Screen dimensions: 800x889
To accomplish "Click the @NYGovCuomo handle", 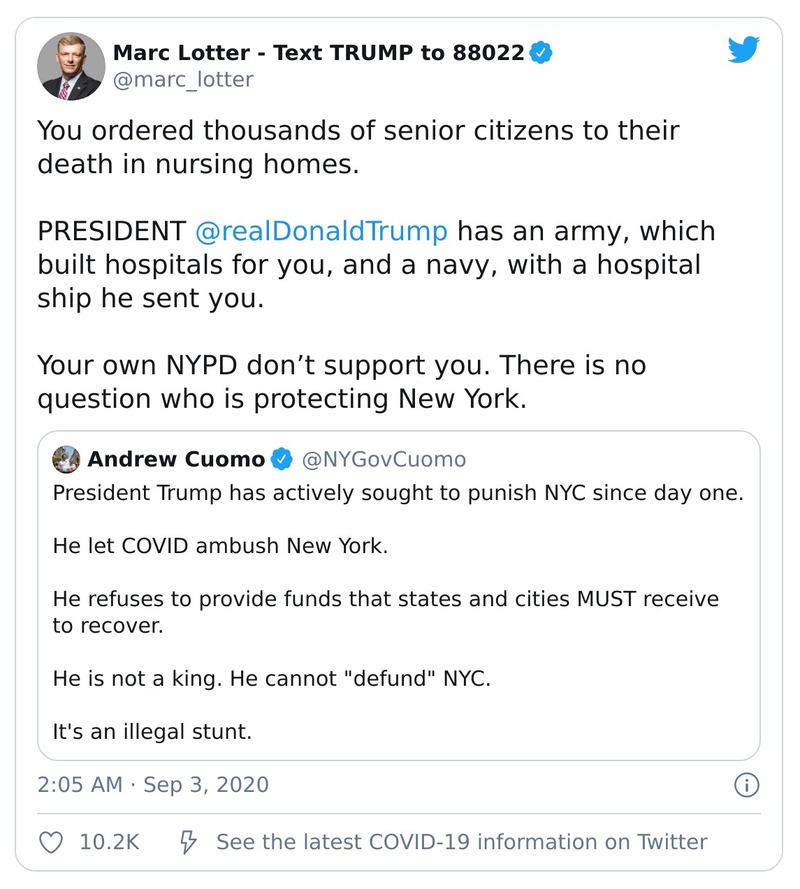I will point(383,460).
